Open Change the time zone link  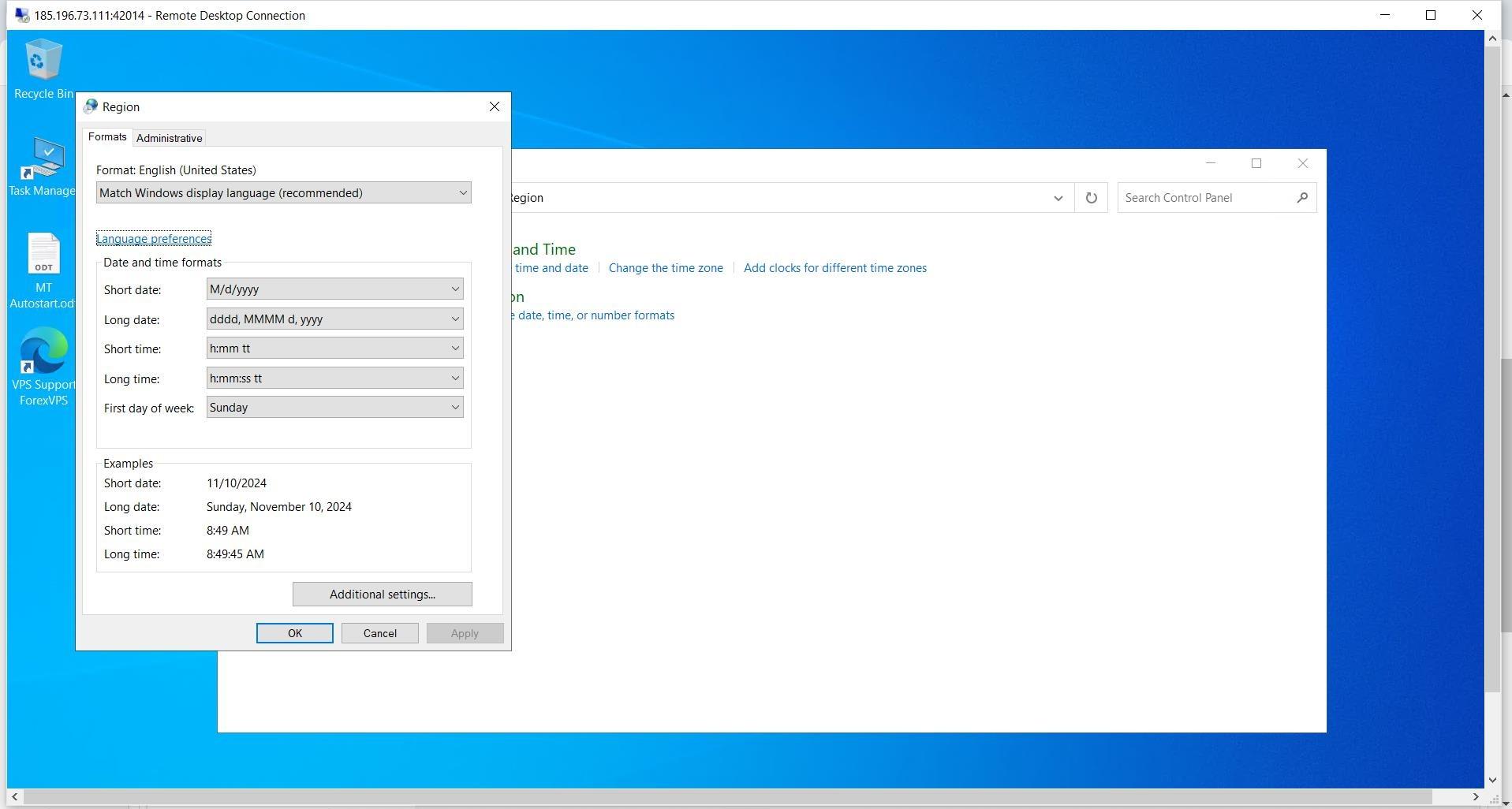(666, 268)
